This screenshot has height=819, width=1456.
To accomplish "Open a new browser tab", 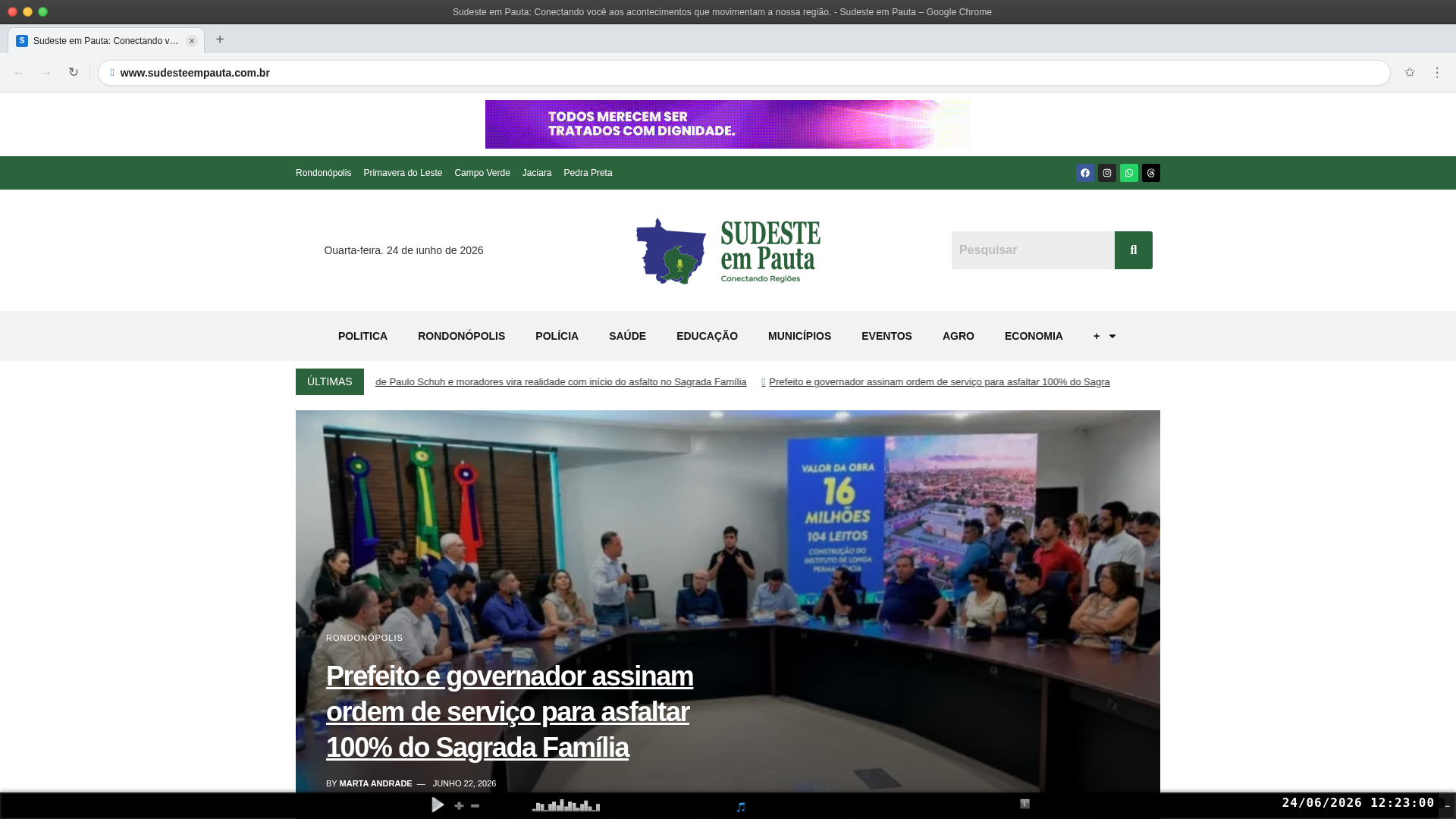I will click(x=220, y=39).
